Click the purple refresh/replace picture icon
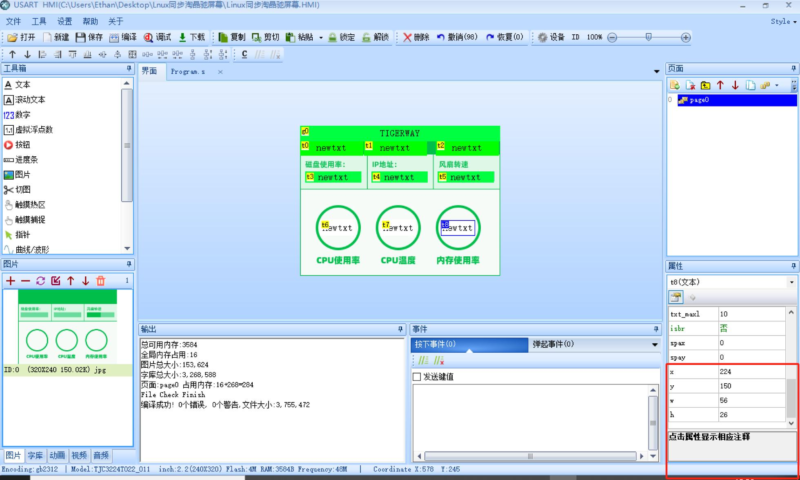 [40, 281]
